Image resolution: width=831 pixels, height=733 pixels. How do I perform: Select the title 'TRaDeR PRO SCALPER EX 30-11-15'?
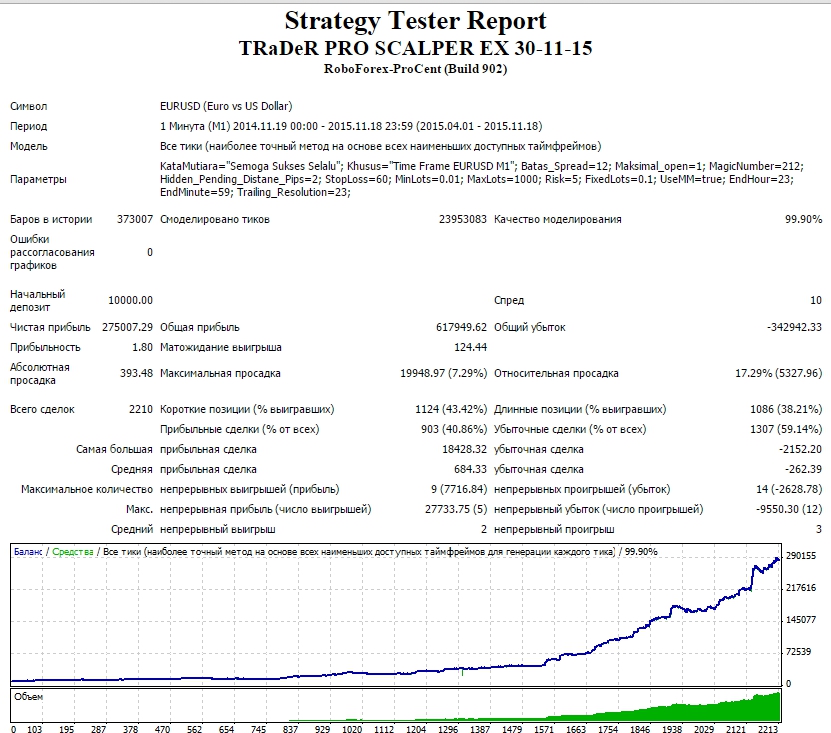[x=415, y=48]
